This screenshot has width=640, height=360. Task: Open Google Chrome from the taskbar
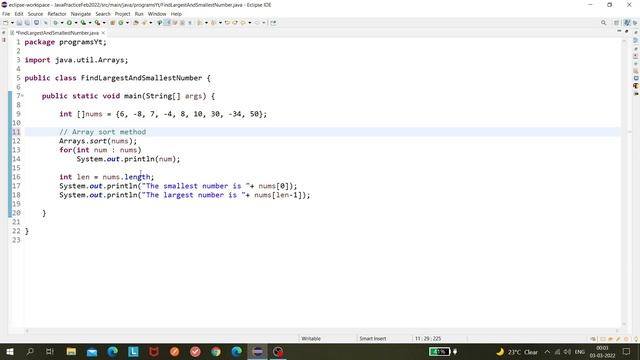coord(216,351)
